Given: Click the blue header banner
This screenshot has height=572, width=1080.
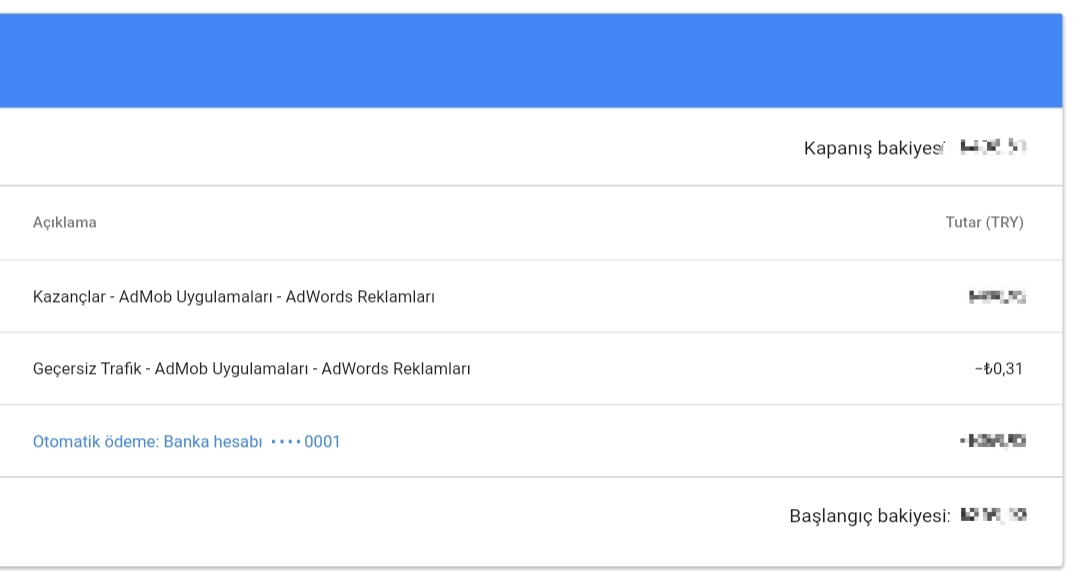Looking at the screenshot, I should pos(531,61).
